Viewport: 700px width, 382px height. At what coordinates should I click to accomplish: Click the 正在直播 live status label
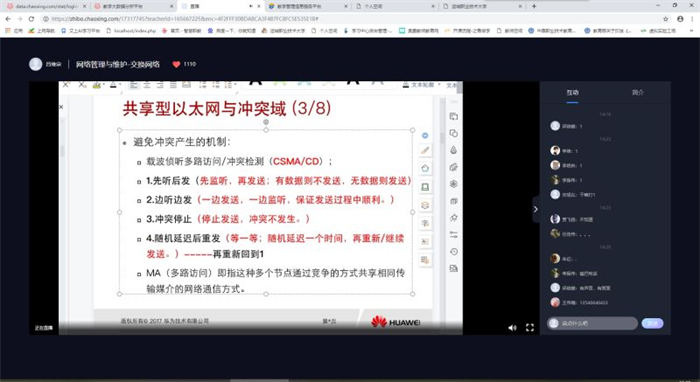[44, 328]
